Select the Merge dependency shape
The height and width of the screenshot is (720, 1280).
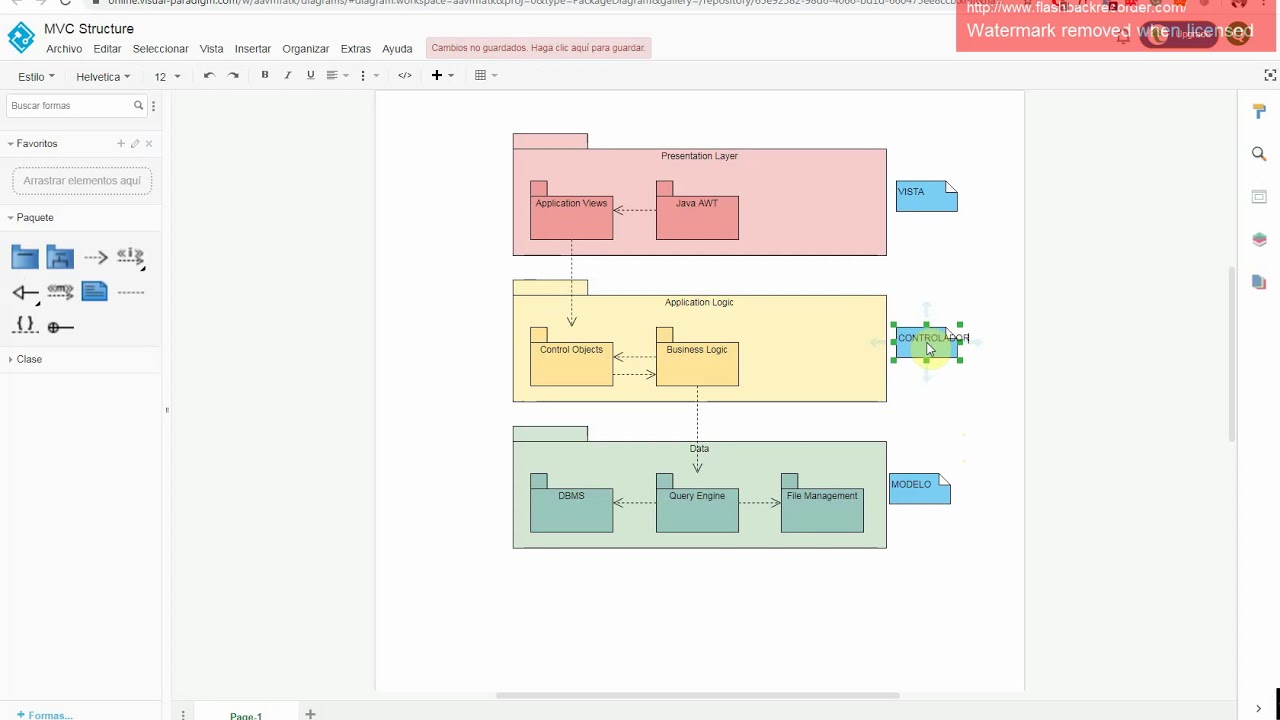coord(60,292)
